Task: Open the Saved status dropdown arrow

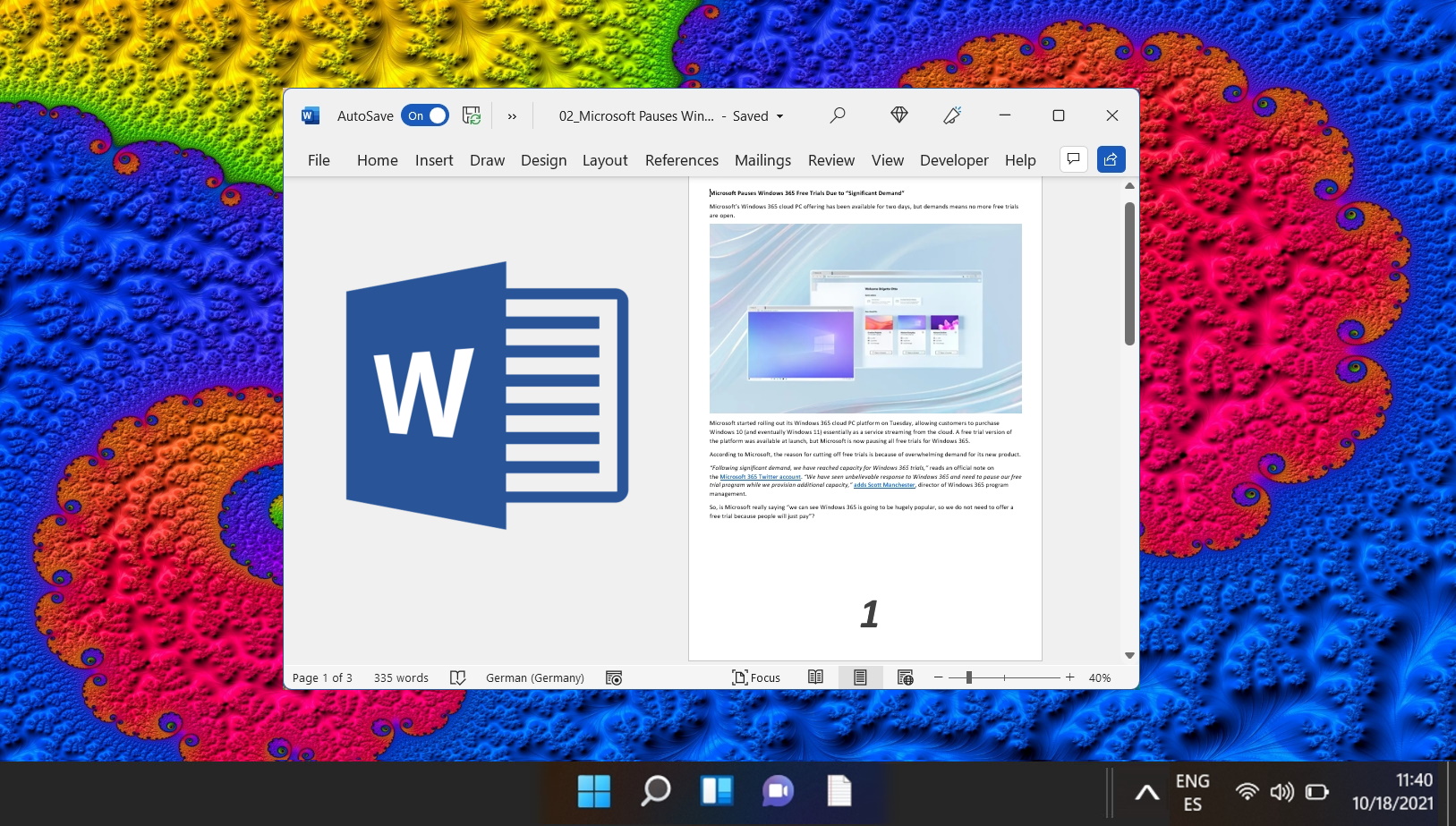Action: (779, 116)
